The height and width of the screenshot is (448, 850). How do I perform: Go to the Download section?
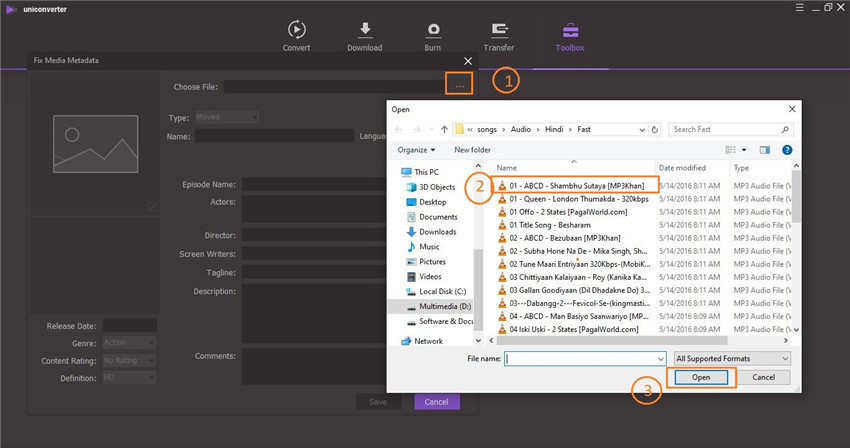pos(364,35)
